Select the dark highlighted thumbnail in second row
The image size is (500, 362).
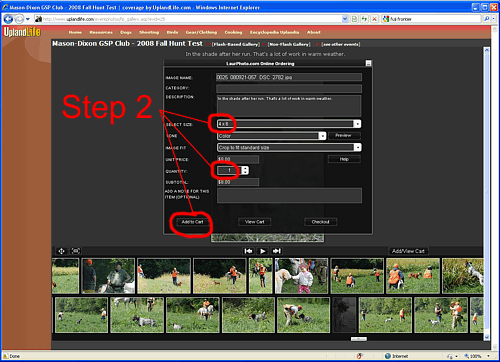click(344, 315)
